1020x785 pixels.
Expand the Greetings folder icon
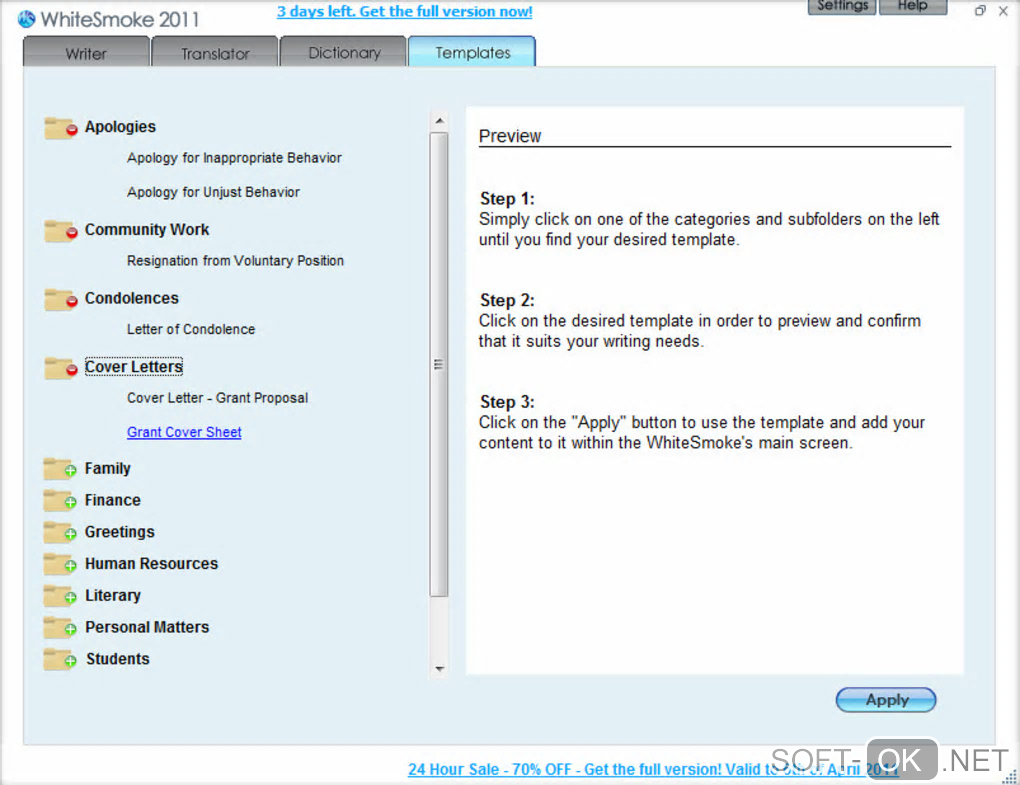click(60, 533)
